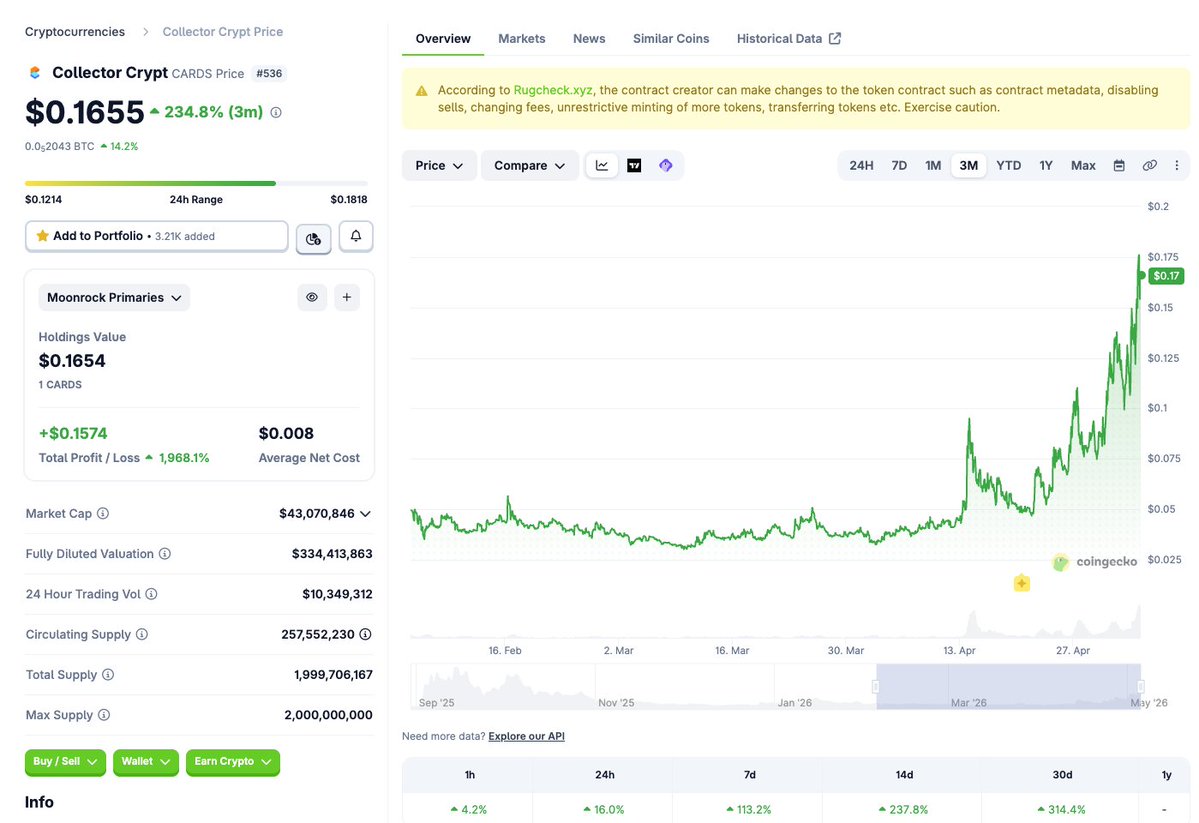Set a price alert with the bell icon
The image size is (1199, 823).
point(356,236)
